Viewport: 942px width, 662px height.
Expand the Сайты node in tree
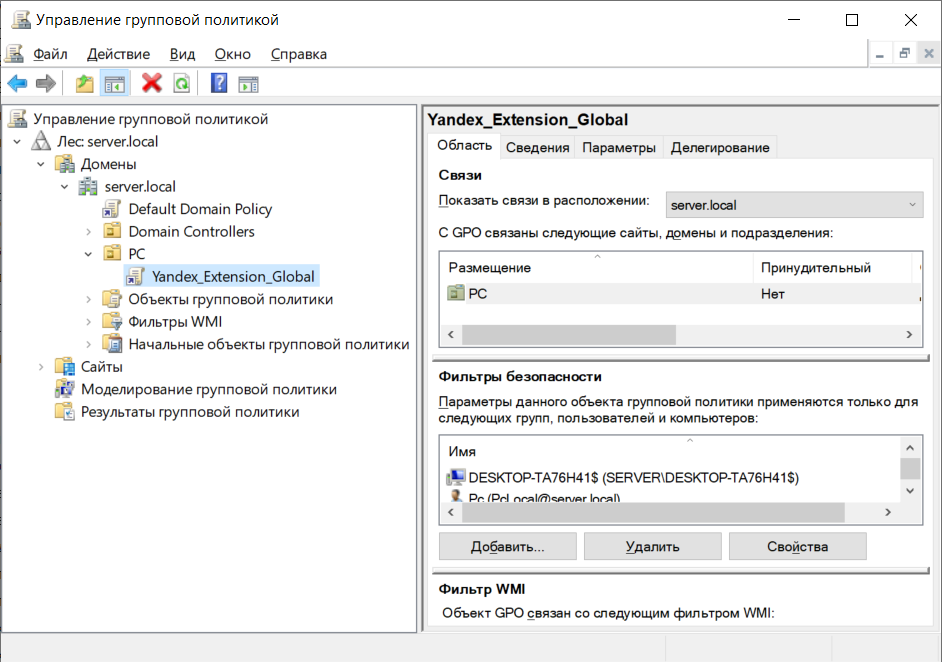41,366
